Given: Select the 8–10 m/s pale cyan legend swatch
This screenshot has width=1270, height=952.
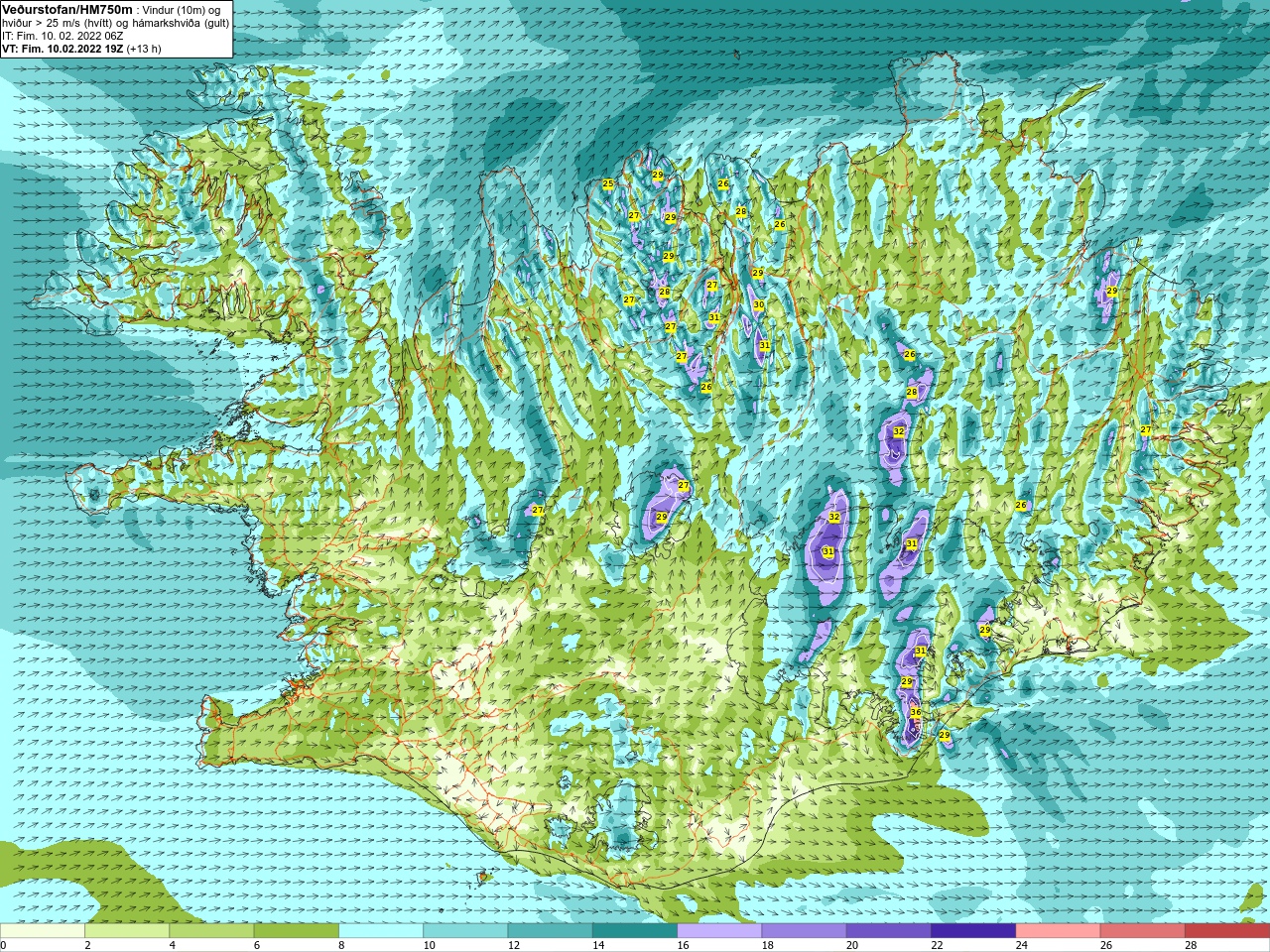Looking at the screenshot, I should [x=381, y=931].
